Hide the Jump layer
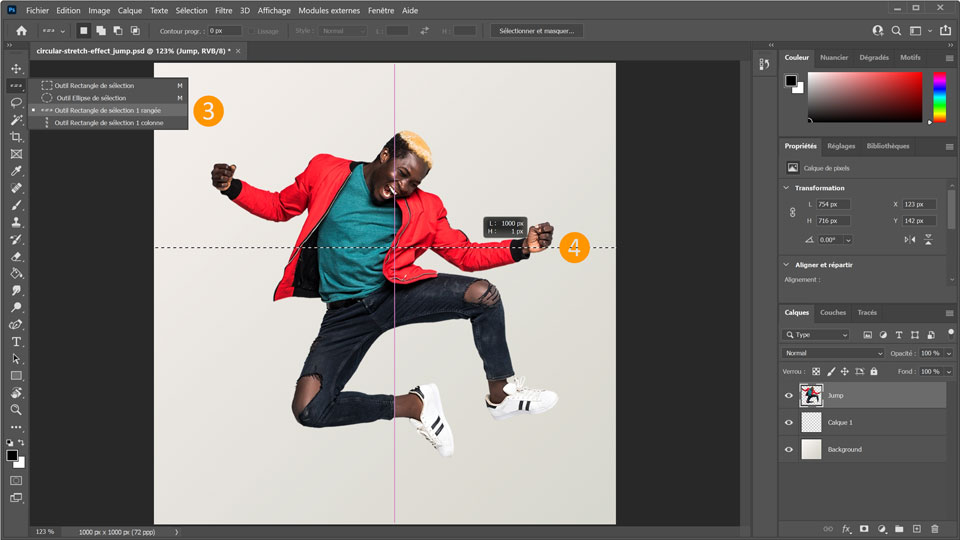This screenshot has height=540, width=960. click(x=789, y=396)
